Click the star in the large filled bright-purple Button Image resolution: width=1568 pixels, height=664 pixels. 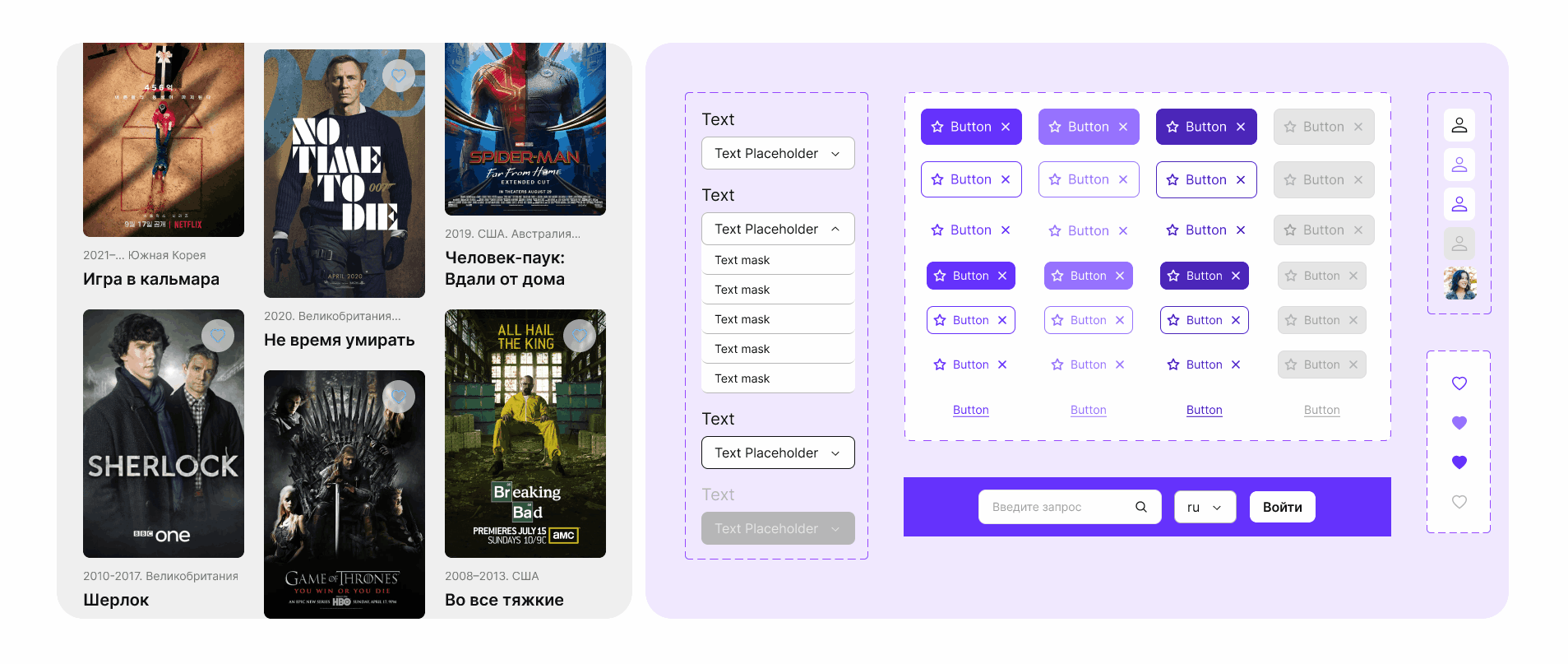coord(937,127)
